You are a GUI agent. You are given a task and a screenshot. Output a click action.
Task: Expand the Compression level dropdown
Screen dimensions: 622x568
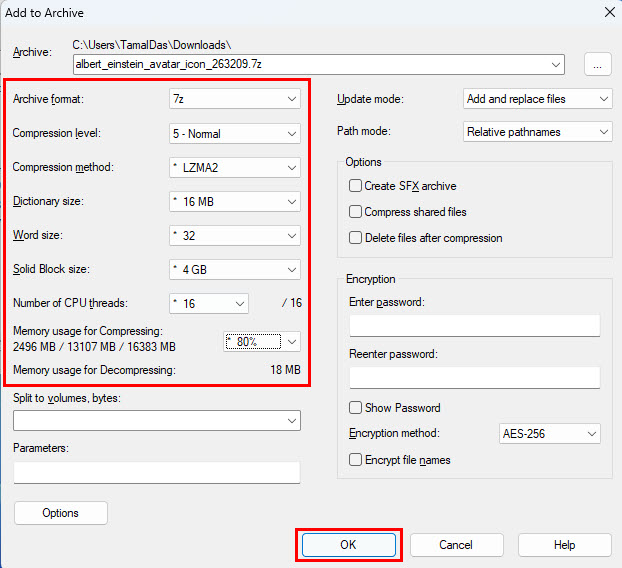click(235, 133)
